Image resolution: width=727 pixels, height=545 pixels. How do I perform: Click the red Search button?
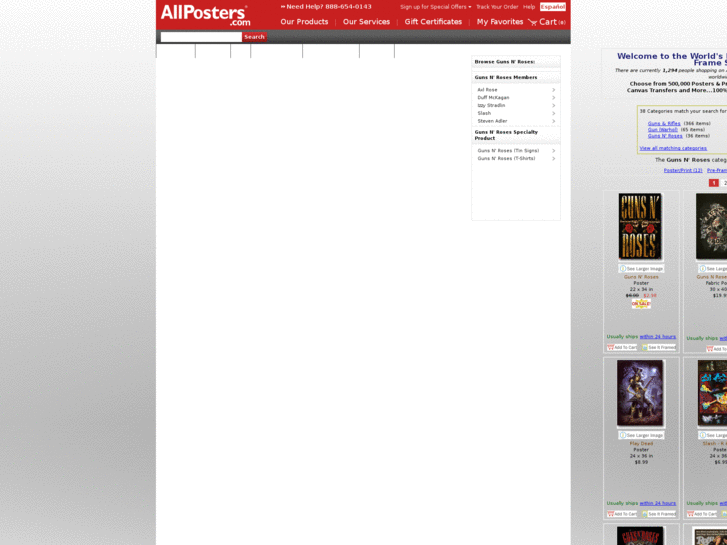[254, 37]
